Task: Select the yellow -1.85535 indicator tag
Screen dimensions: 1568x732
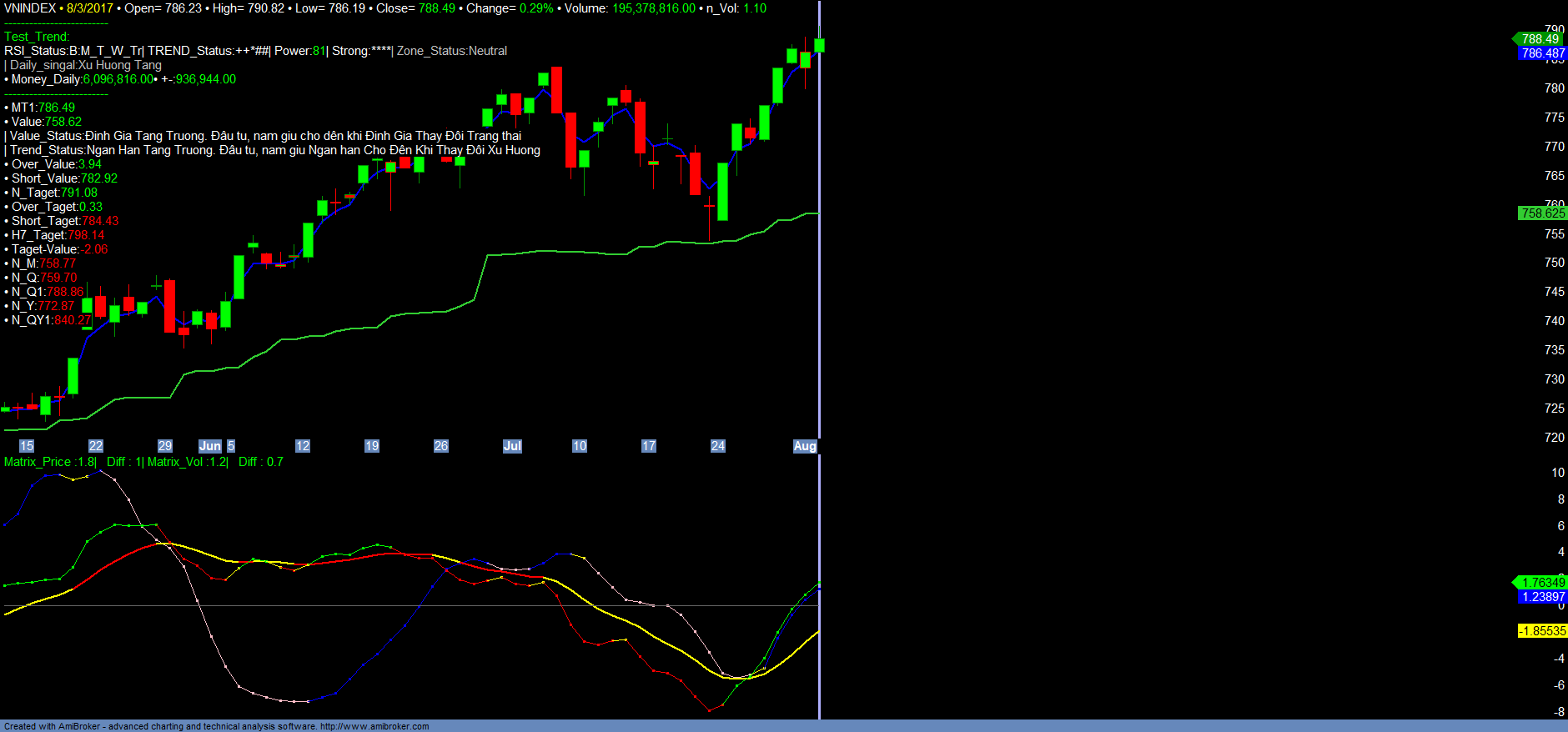Action: click(x=1542, y=631)
